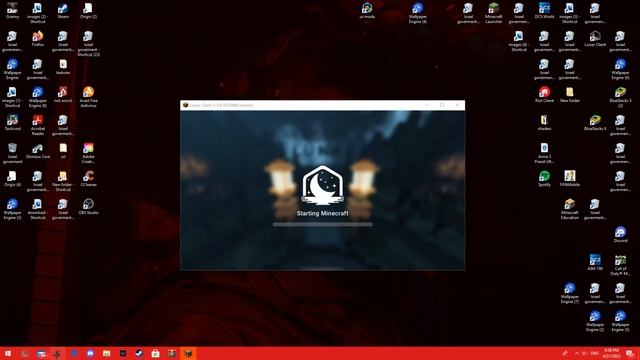Select the textures file on desktop

[63, 67]
